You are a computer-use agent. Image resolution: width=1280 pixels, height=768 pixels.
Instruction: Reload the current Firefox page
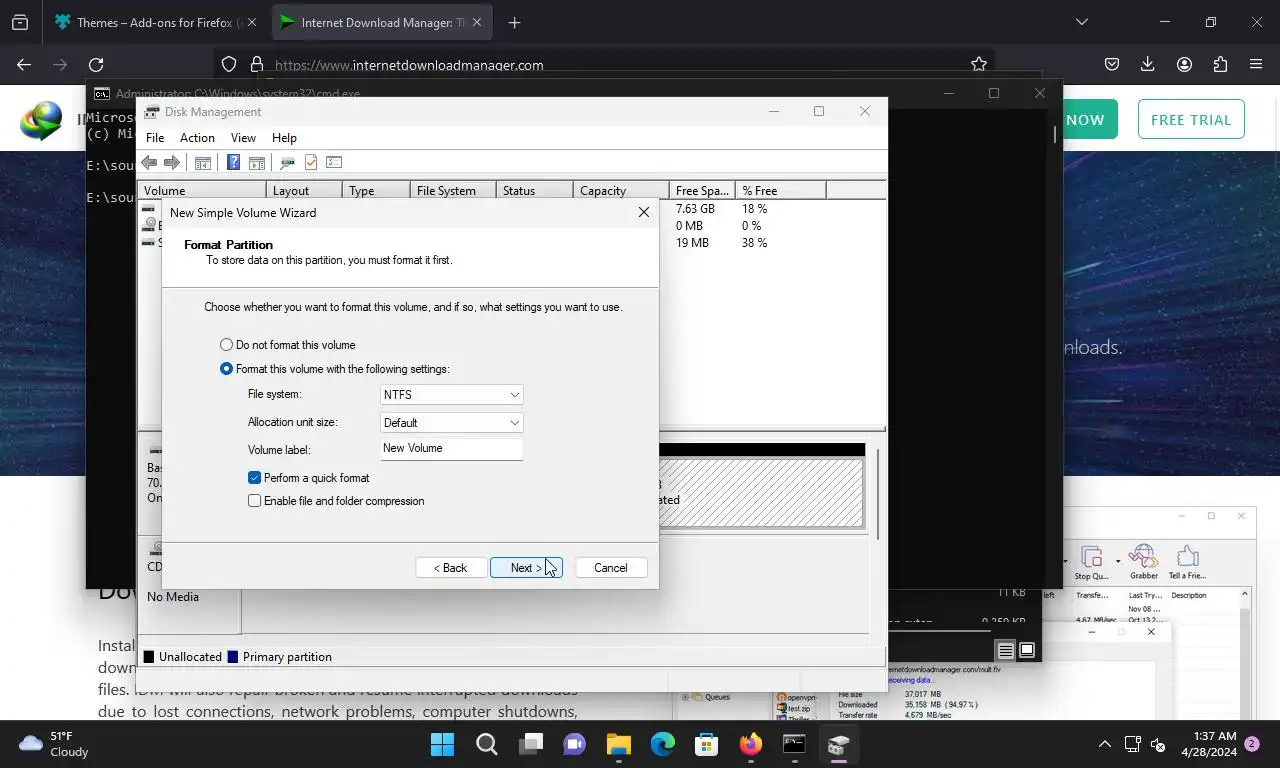96,64
